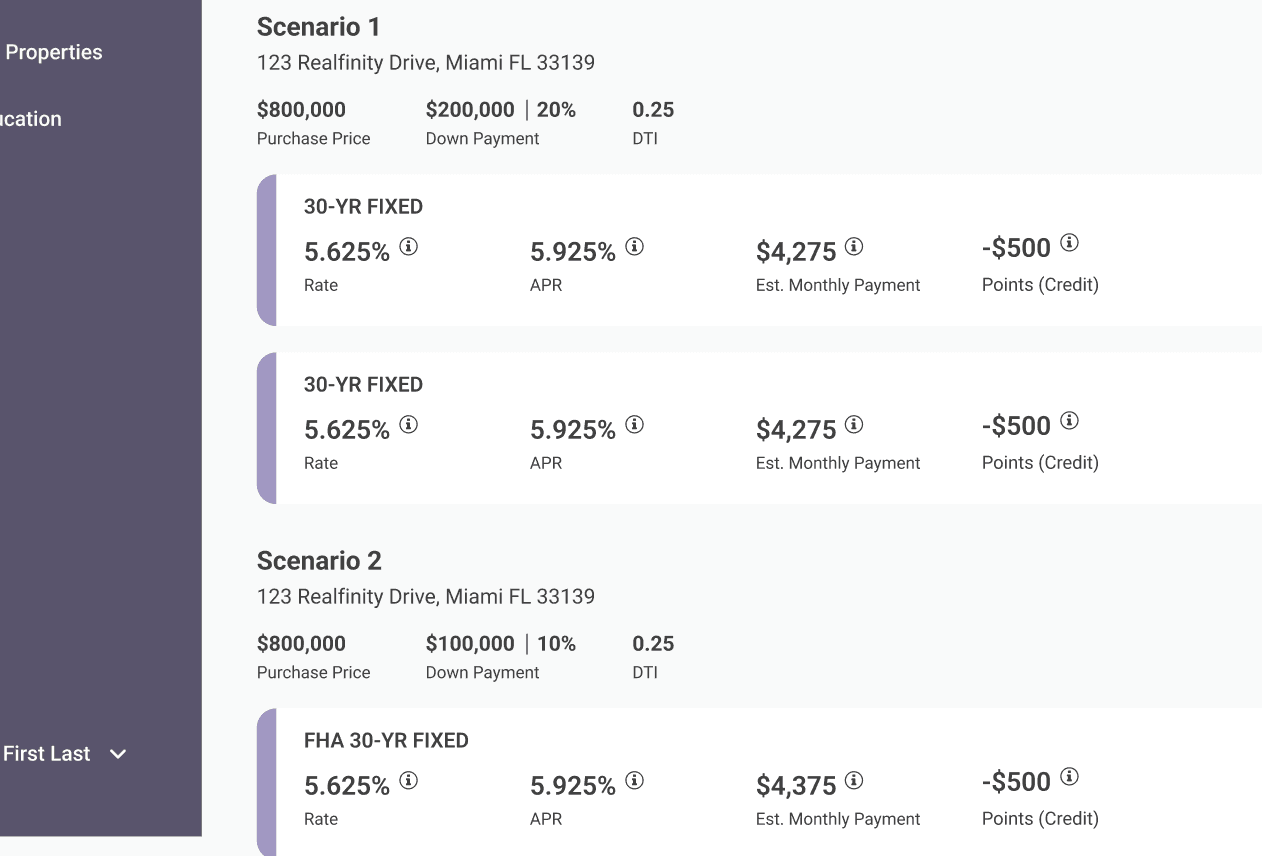Viewport: 1262px width, 856px height.
Task: Click Scenario 1 address 123 Realfinity Drive
Action: coord(426,63)
